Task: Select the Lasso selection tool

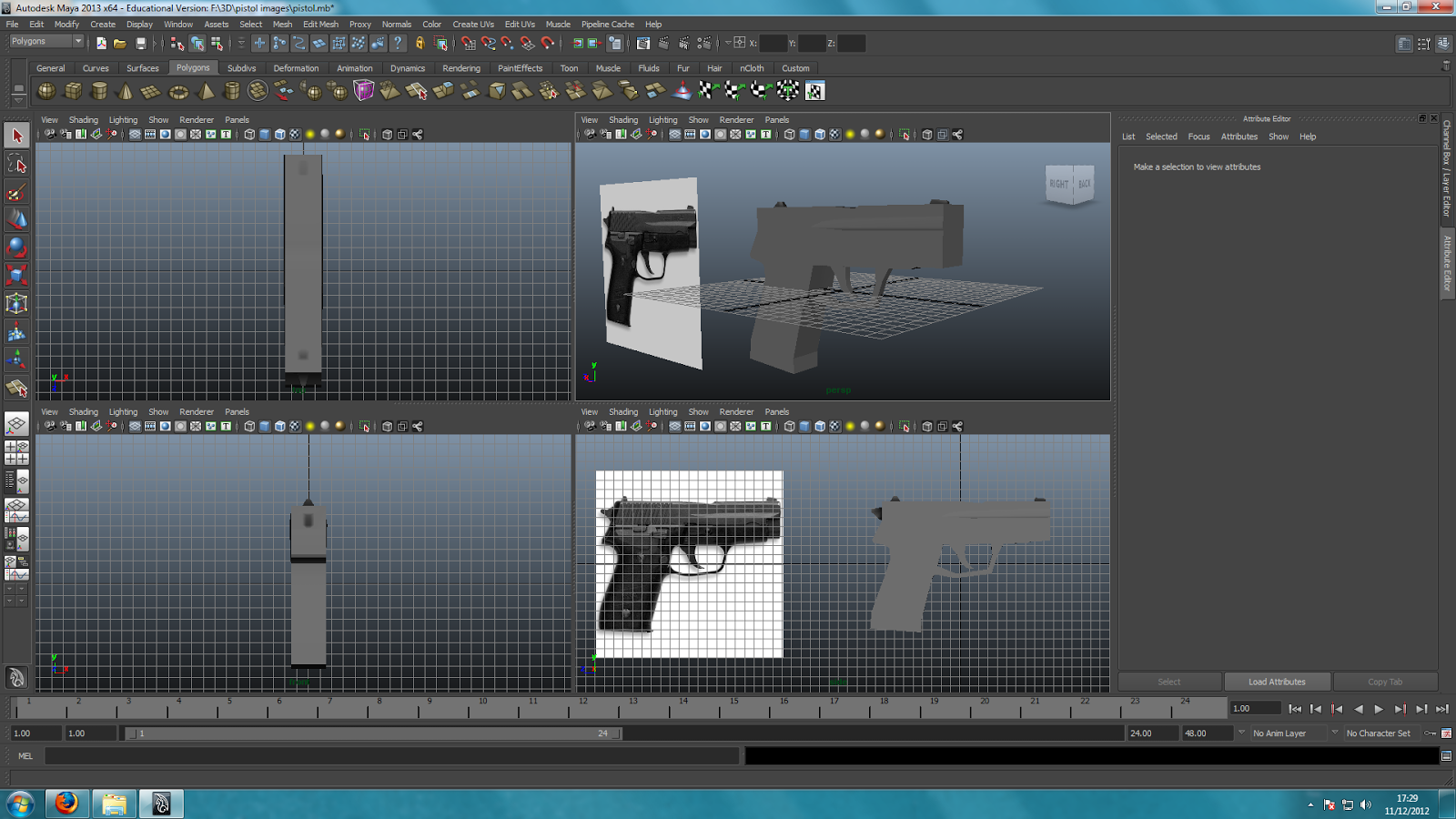Action: (x=15, y=165)
